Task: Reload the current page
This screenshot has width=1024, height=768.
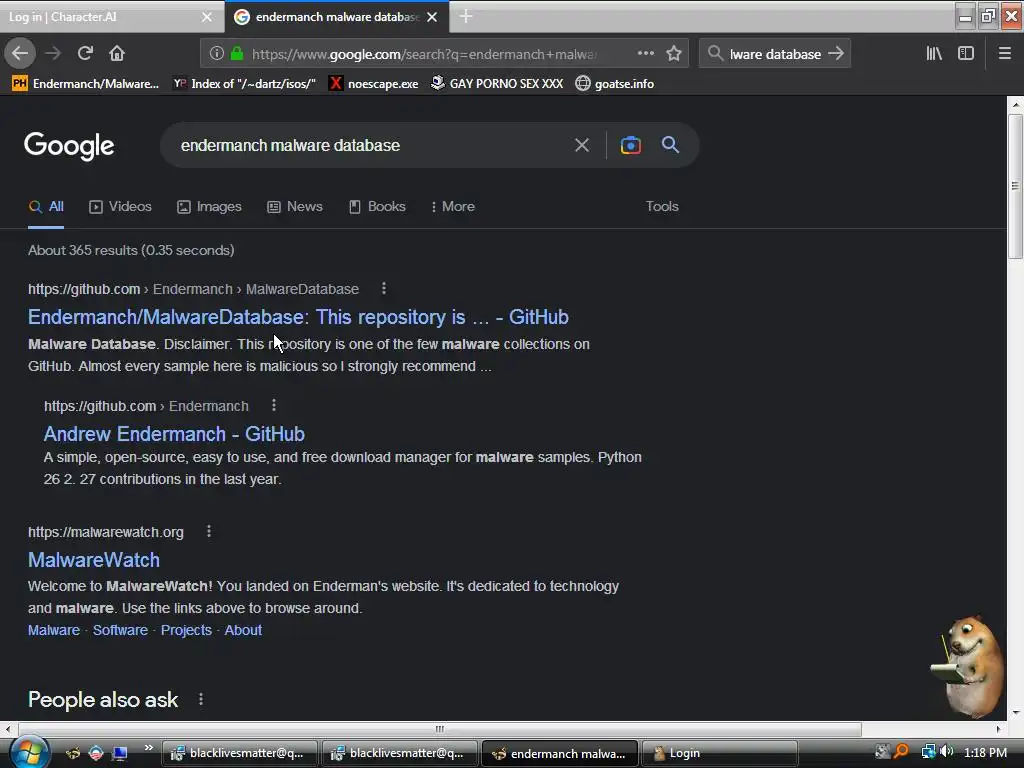Action: coord(86,54)
